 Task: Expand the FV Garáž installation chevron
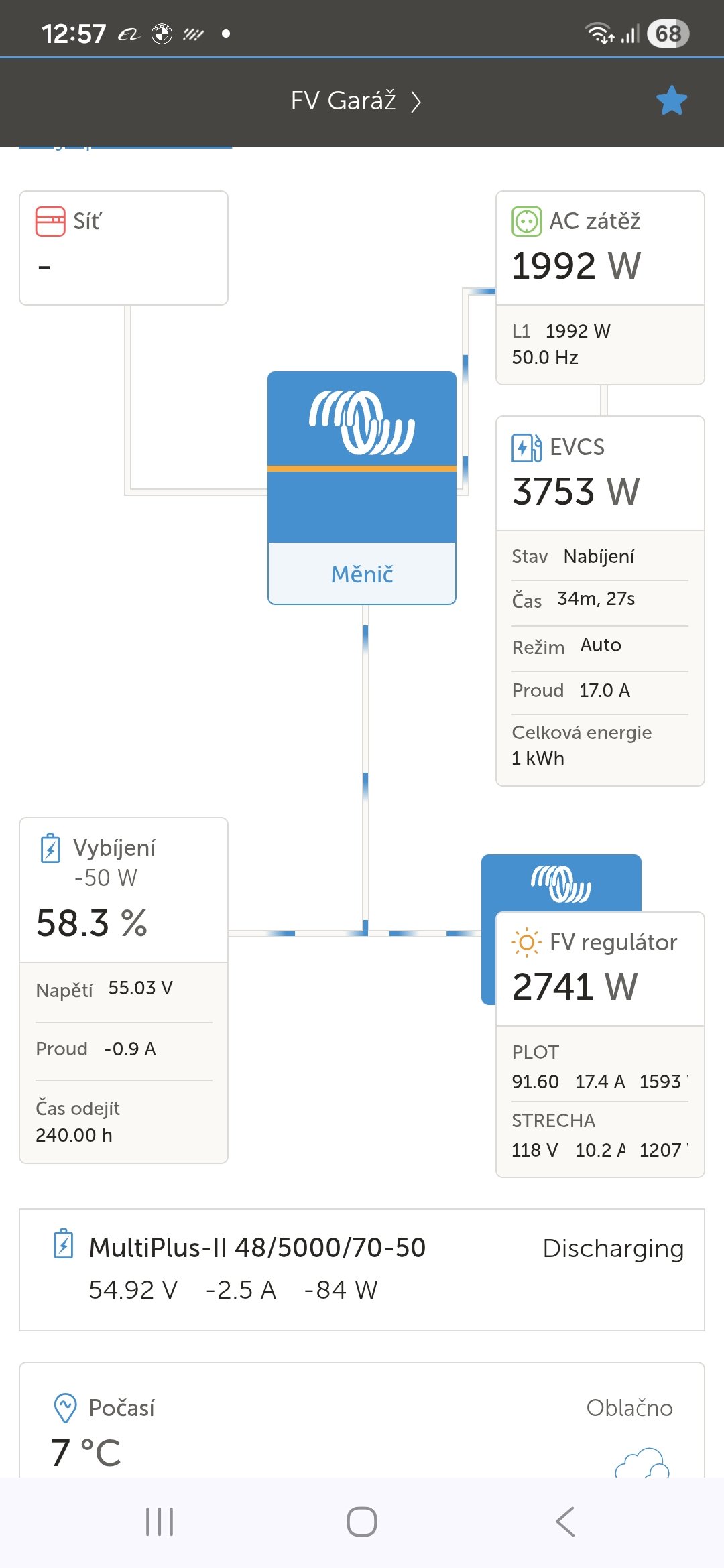tap(416, 102)
